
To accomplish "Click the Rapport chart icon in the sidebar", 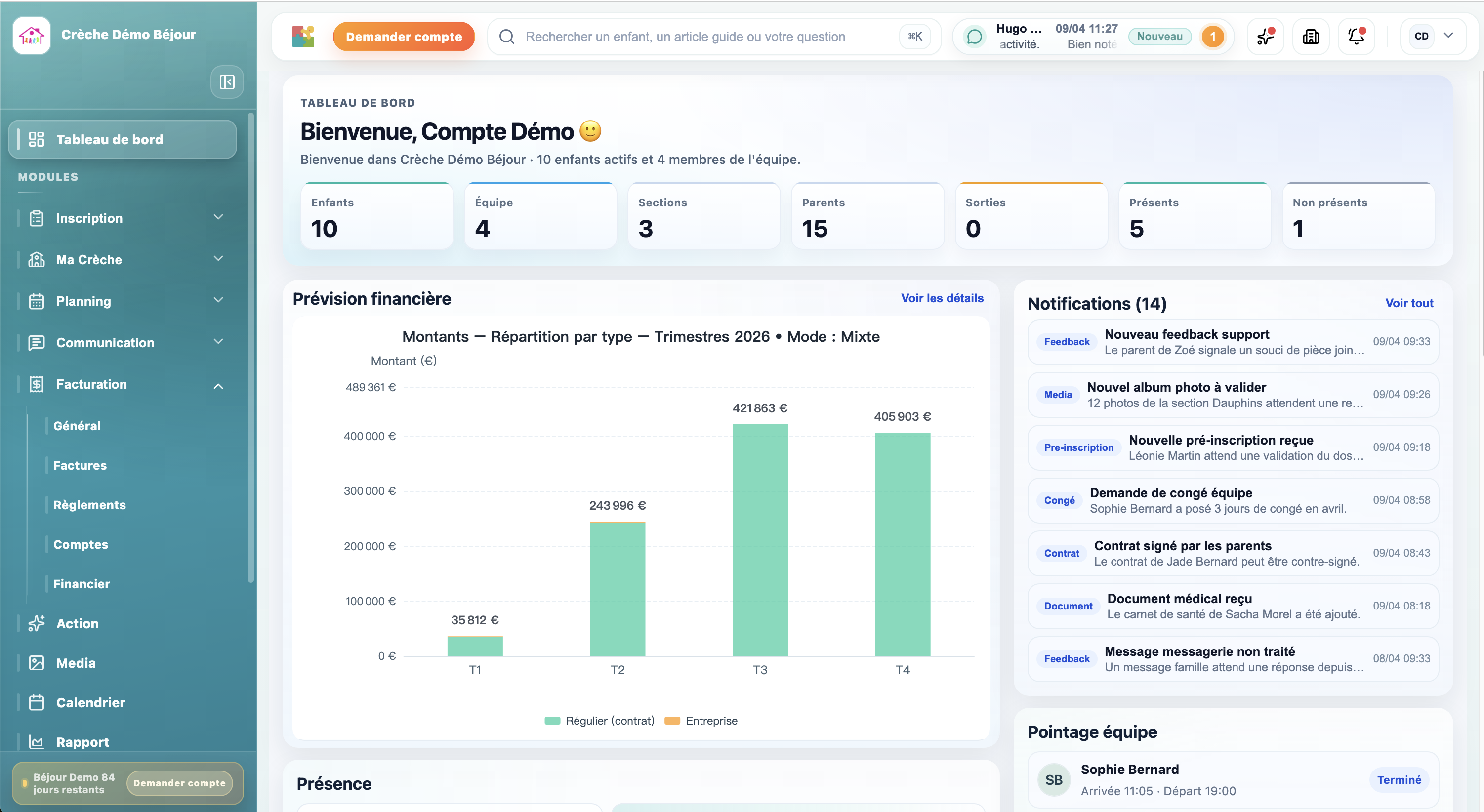I will [x=37, y=742].
